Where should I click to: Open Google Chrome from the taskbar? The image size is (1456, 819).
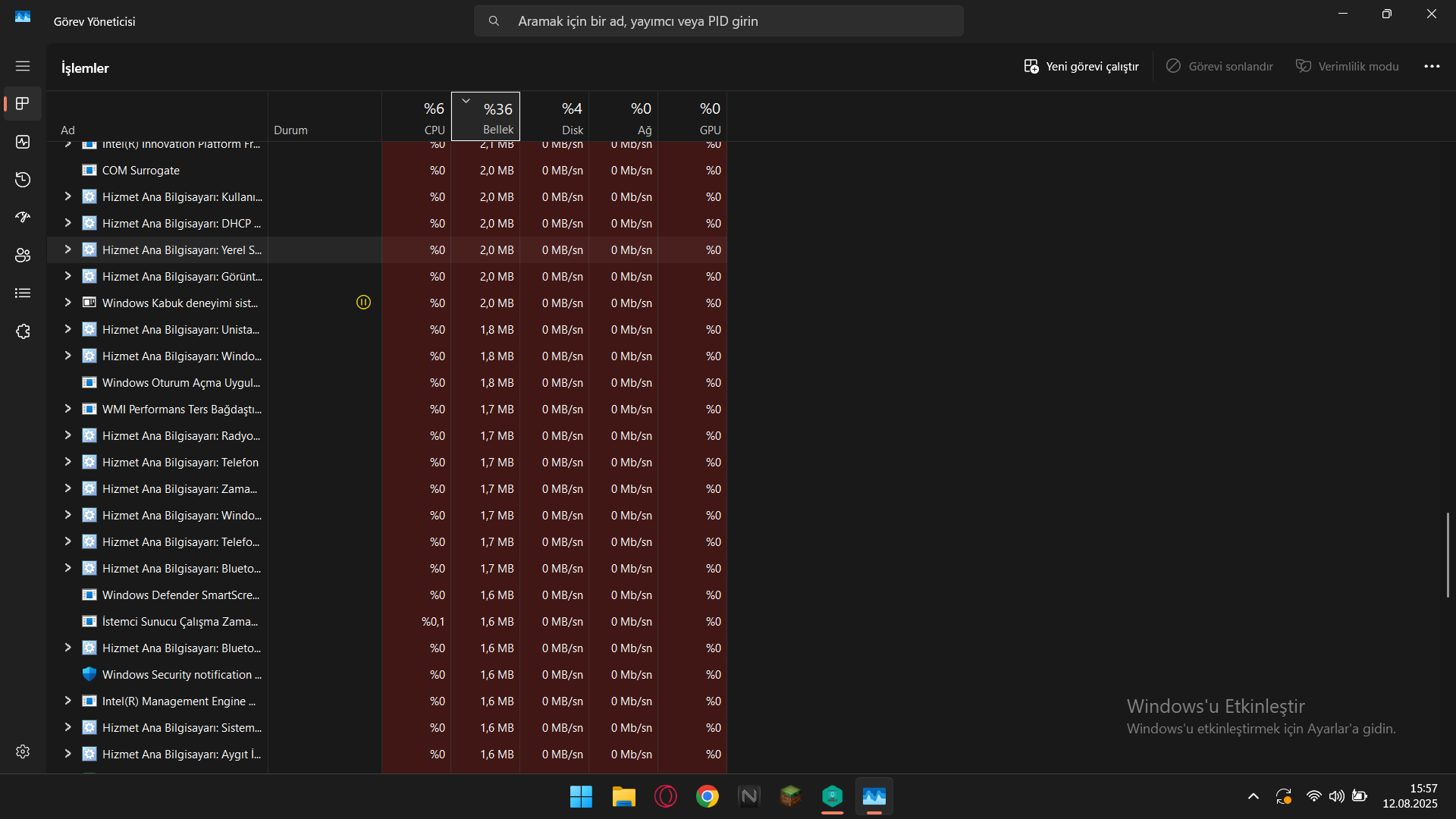(708, 796)
